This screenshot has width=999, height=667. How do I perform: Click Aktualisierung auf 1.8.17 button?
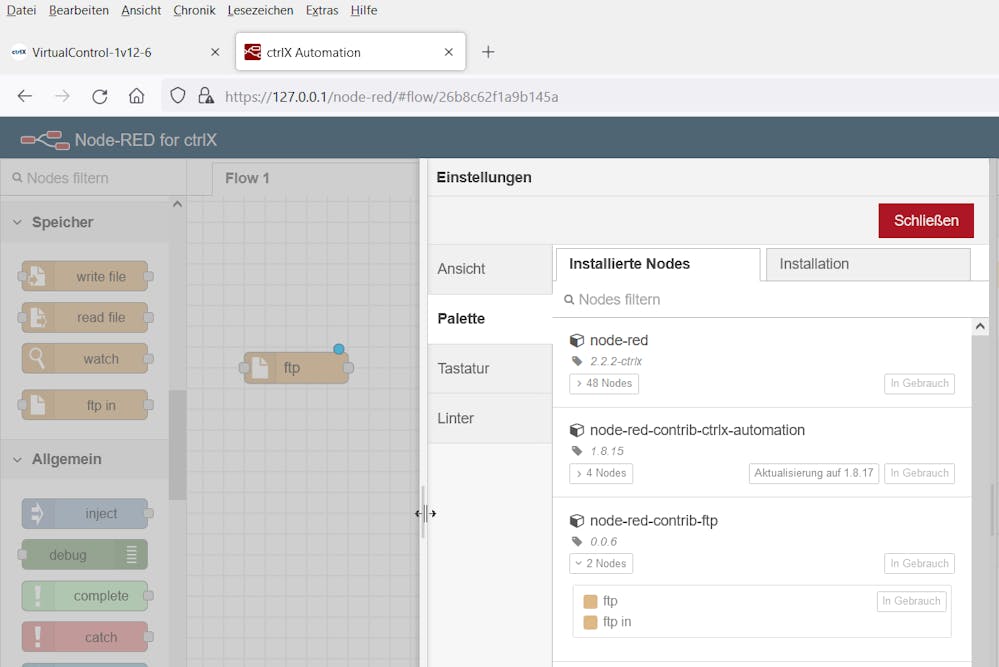coord(813,473)
